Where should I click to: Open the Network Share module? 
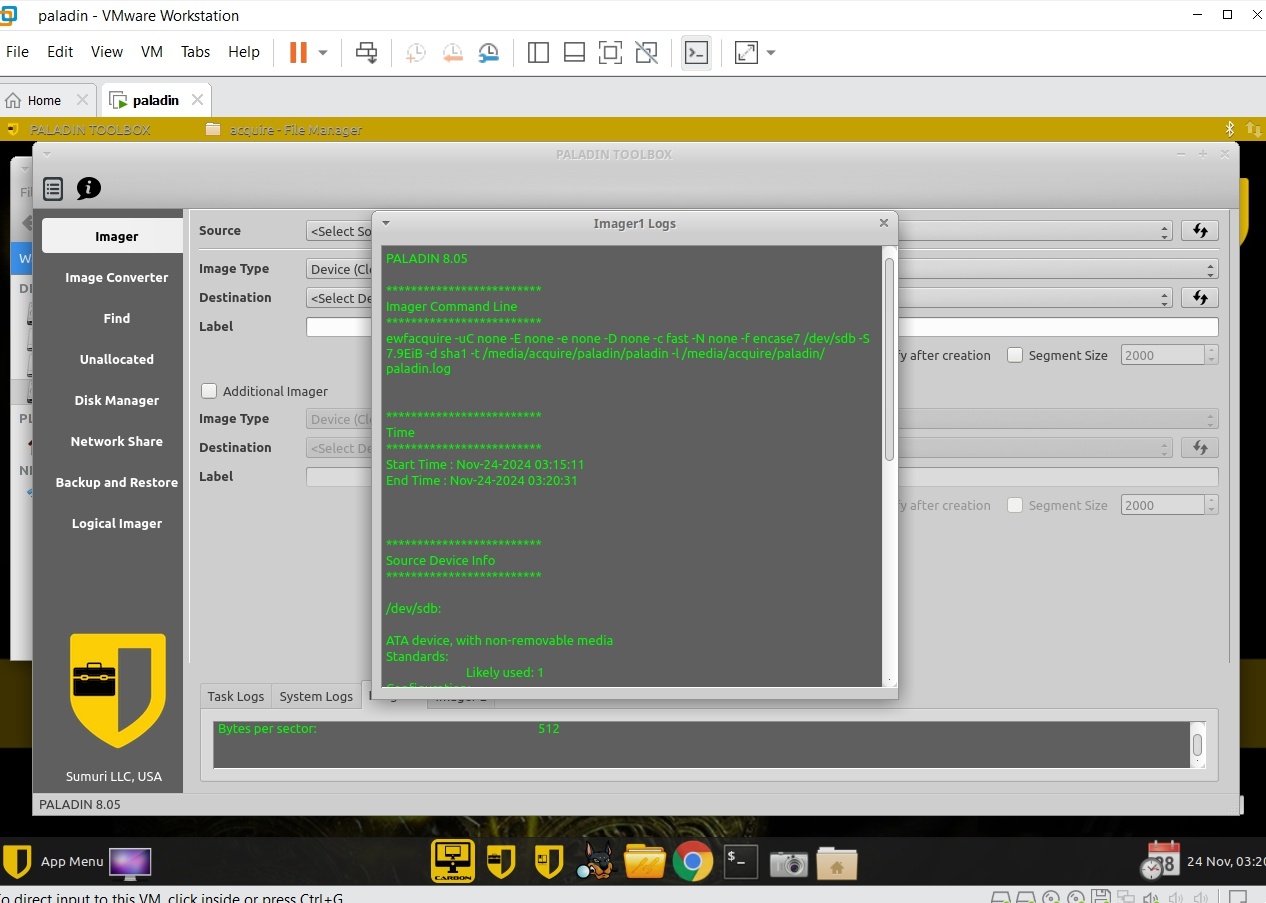point(116,441)
